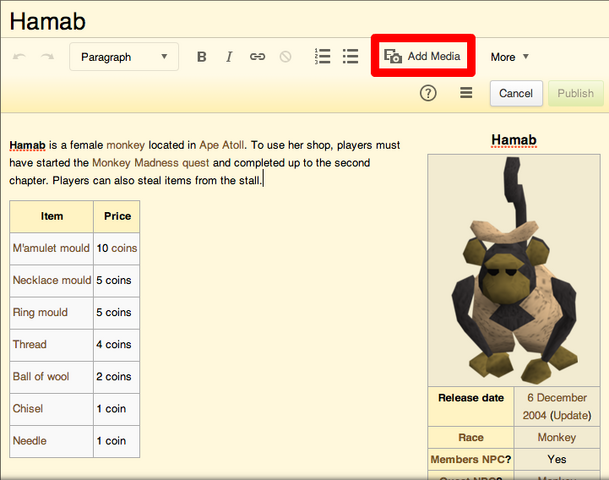
Task: Clear formatting with the circle-slash icon
Action: pos(285,57)
